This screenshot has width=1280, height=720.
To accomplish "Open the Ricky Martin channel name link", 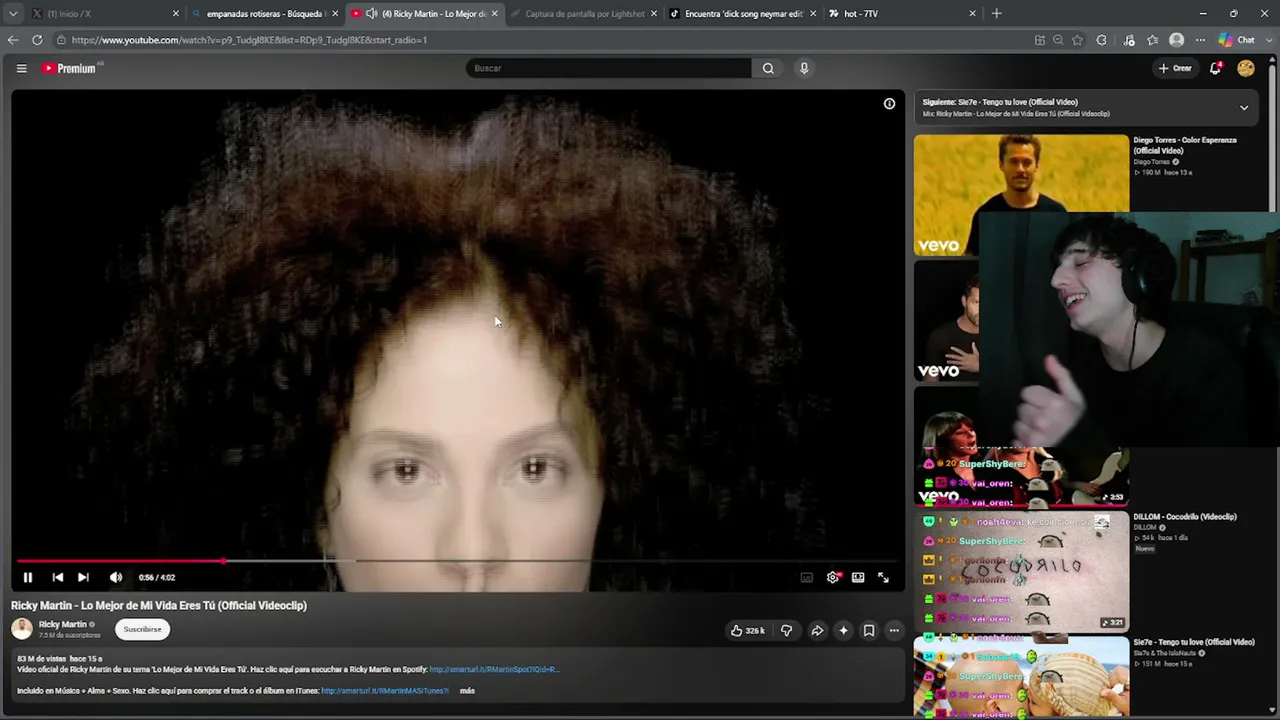I will tap(62, 624).
